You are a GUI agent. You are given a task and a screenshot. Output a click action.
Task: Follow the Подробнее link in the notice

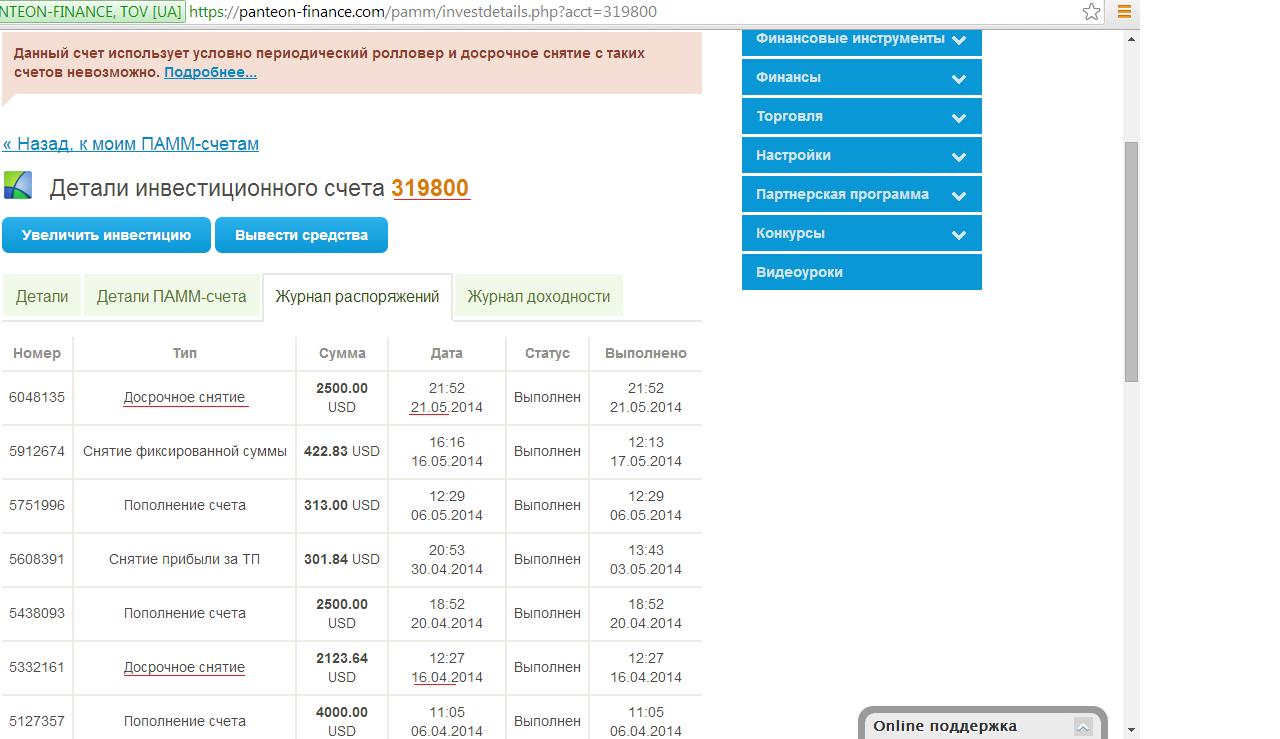(210, 72)
